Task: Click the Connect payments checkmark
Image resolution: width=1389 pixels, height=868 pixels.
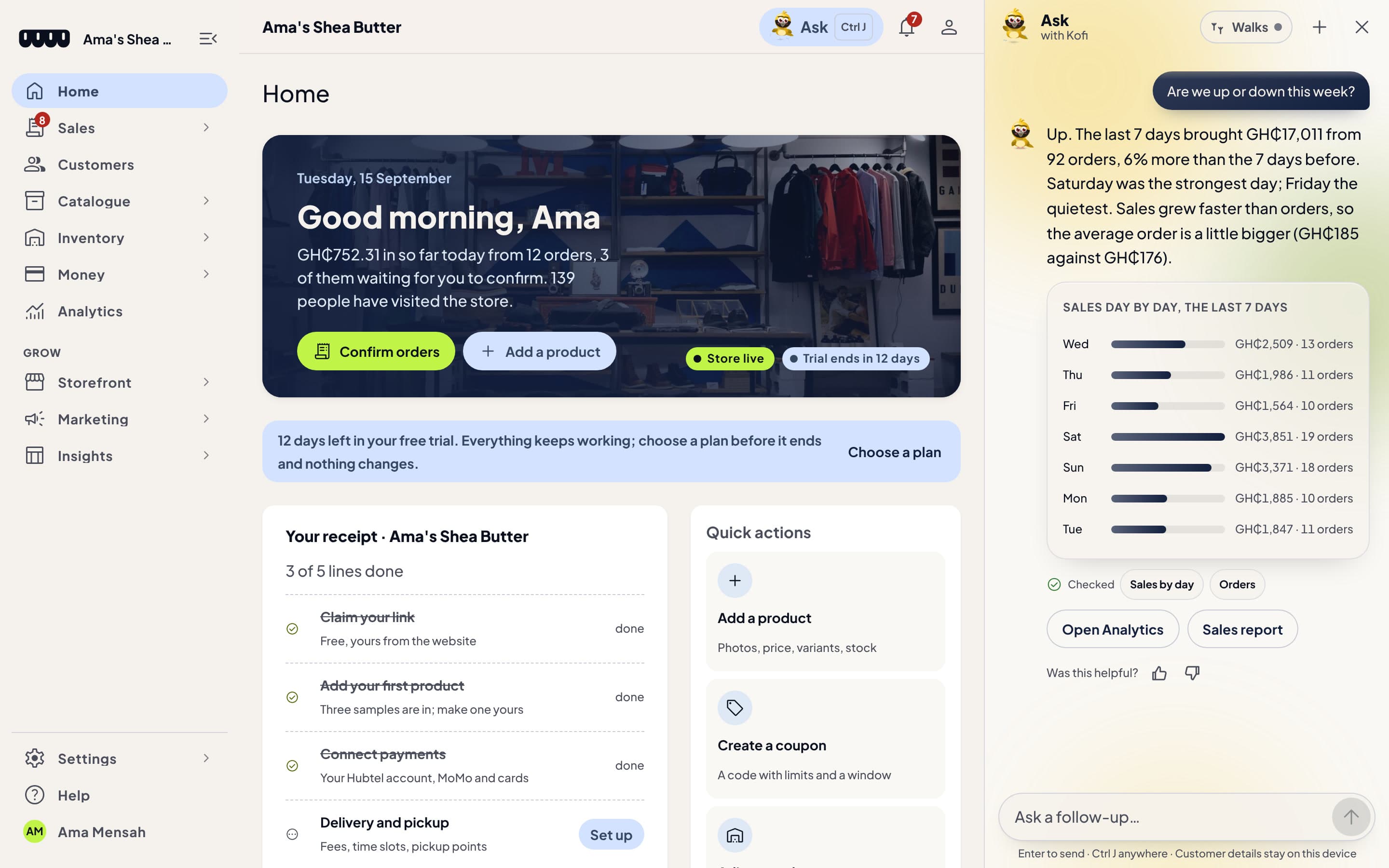Action: 292,766
